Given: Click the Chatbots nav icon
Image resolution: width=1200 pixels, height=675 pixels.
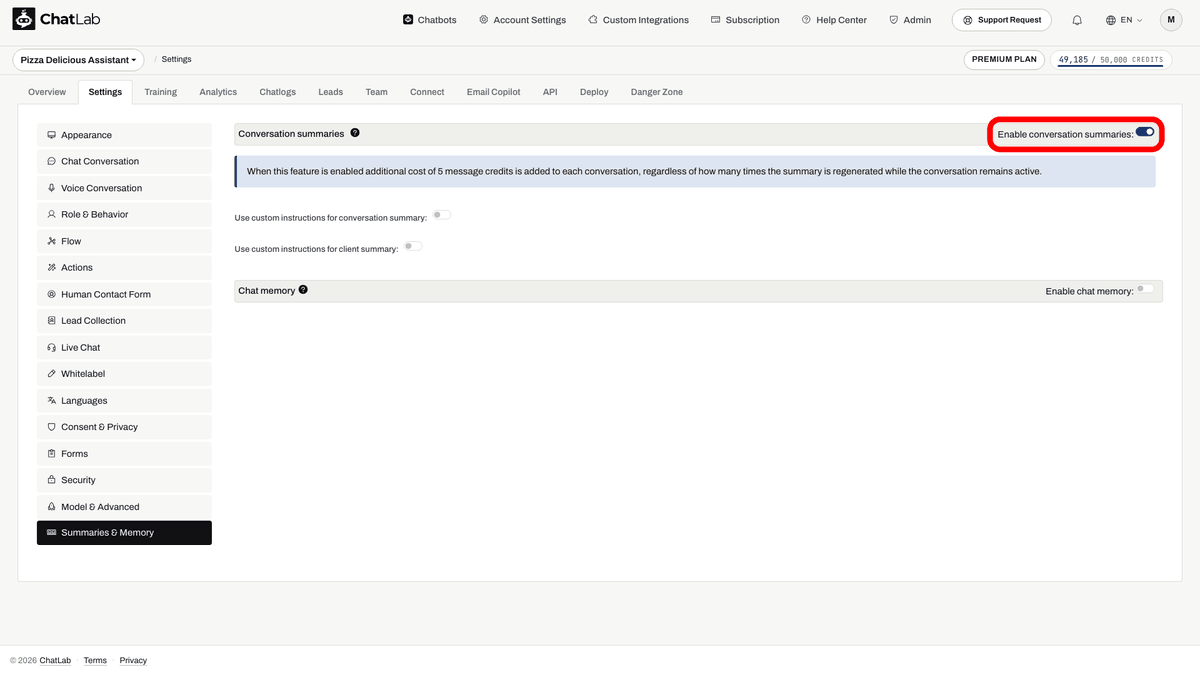Looking at the screenshot, I should pos(408,20).
